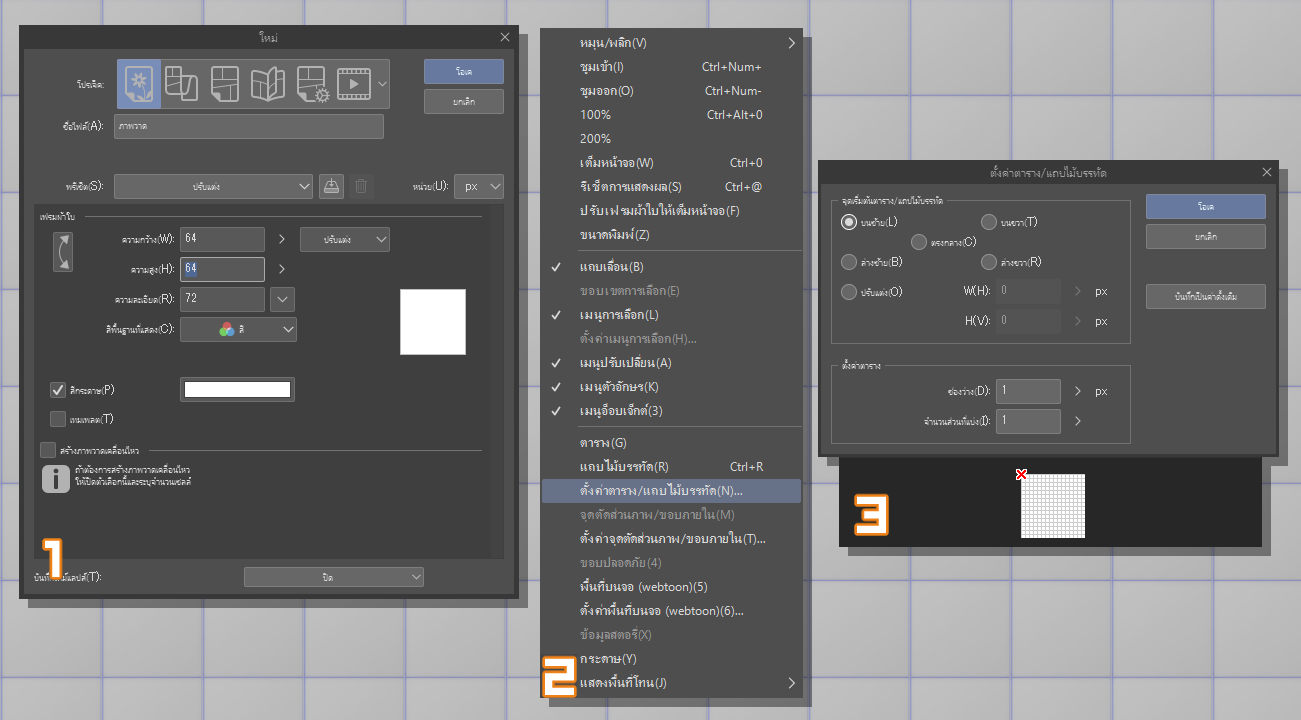Click the save preset icon beside preset dropdown
Viewport: 1301px width, 720px height.
coord(333,186)
